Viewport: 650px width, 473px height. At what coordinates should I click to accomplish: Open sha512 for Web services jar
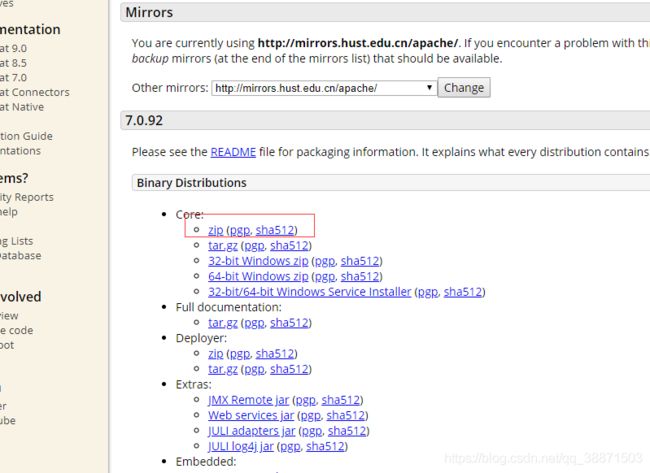pos(346,415)
